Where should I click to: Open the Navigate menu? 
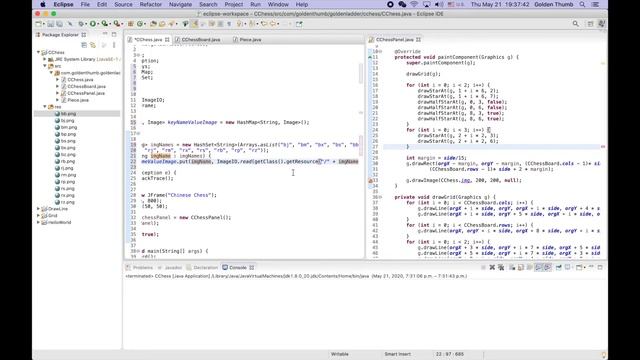(x=180, y=4)
